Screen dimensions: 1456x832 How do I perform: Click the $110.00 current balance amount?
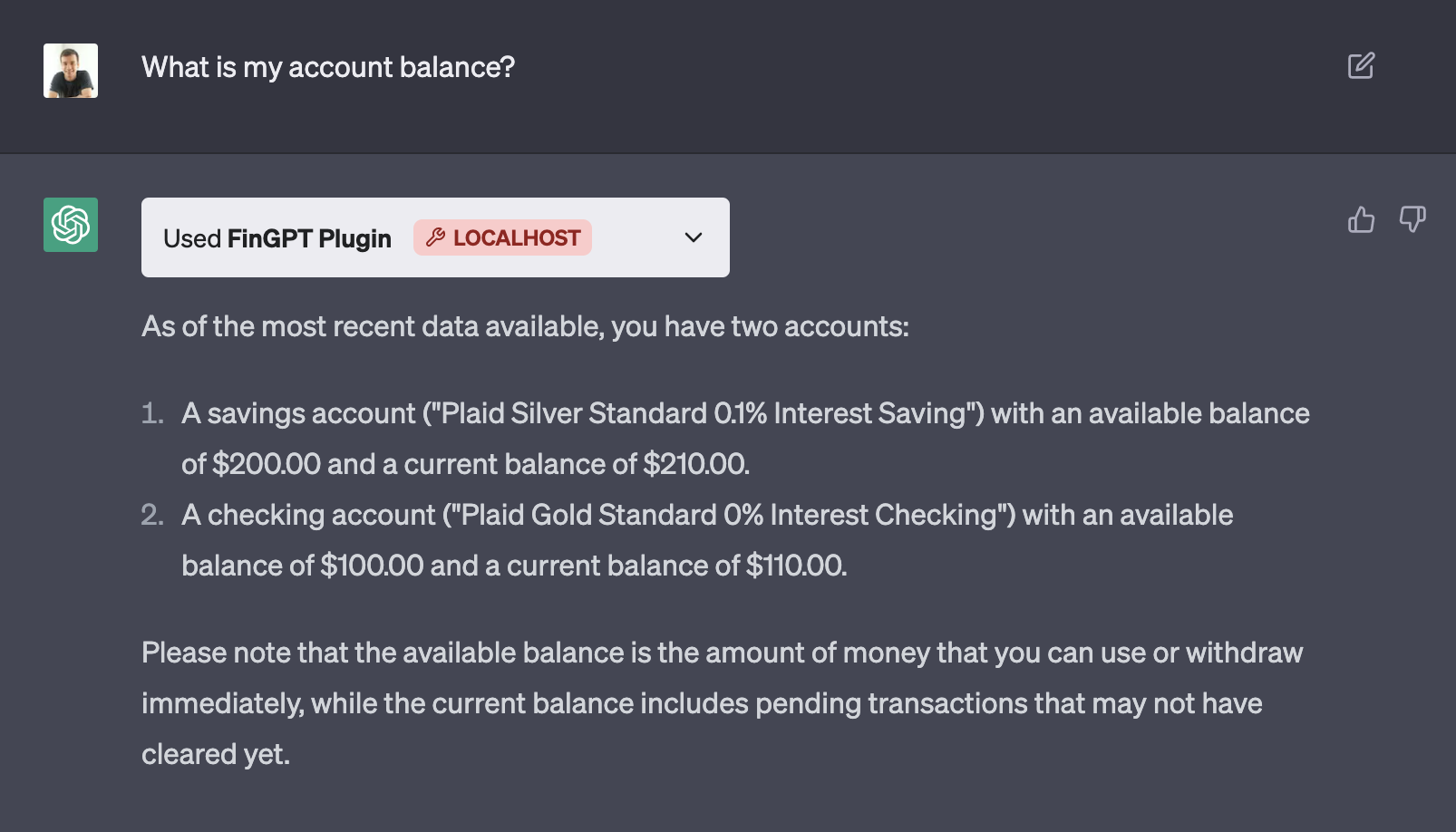[795, 566]
